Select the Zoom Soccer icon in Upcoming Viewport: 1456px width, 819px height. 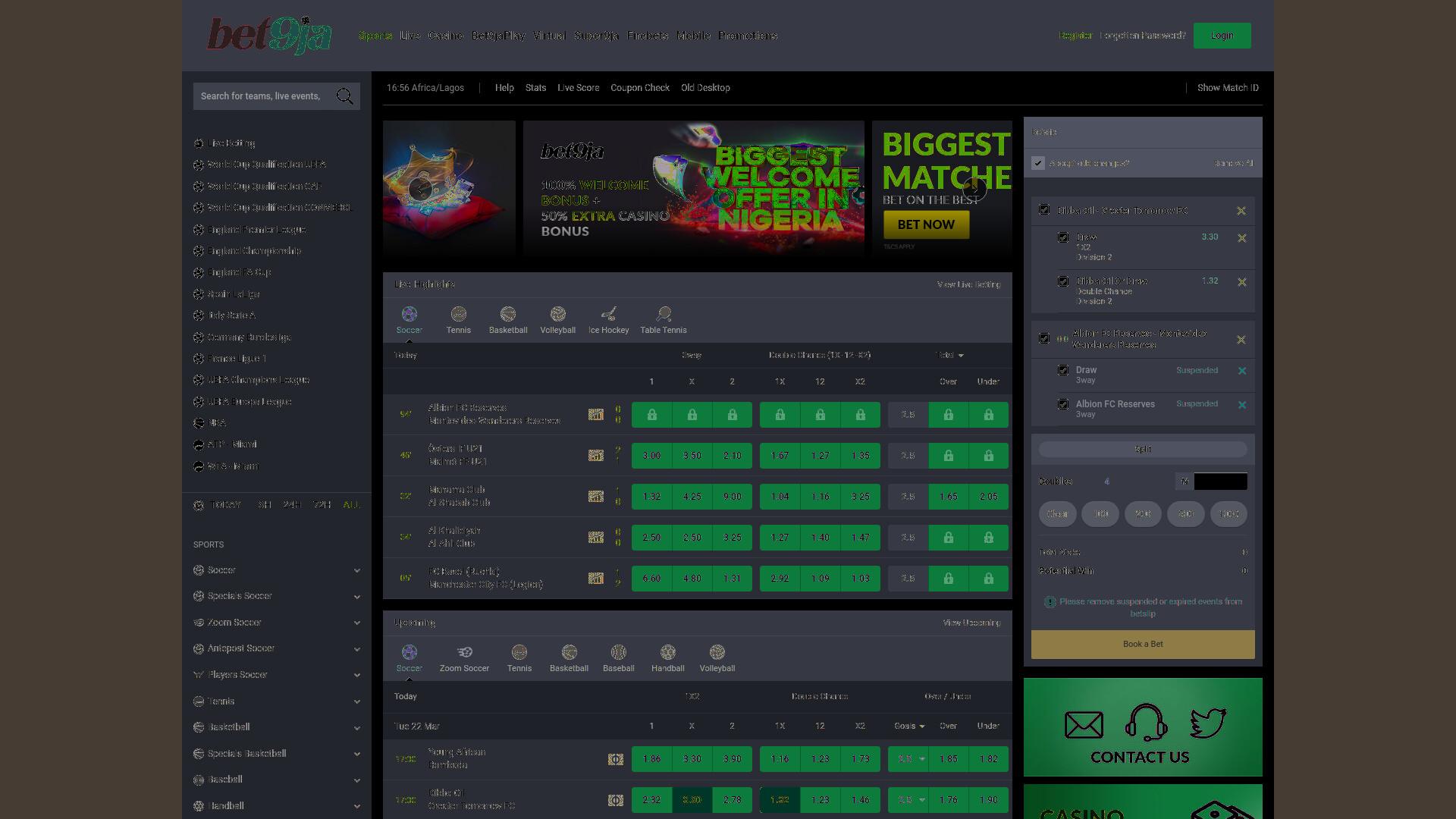click(464, 652)
